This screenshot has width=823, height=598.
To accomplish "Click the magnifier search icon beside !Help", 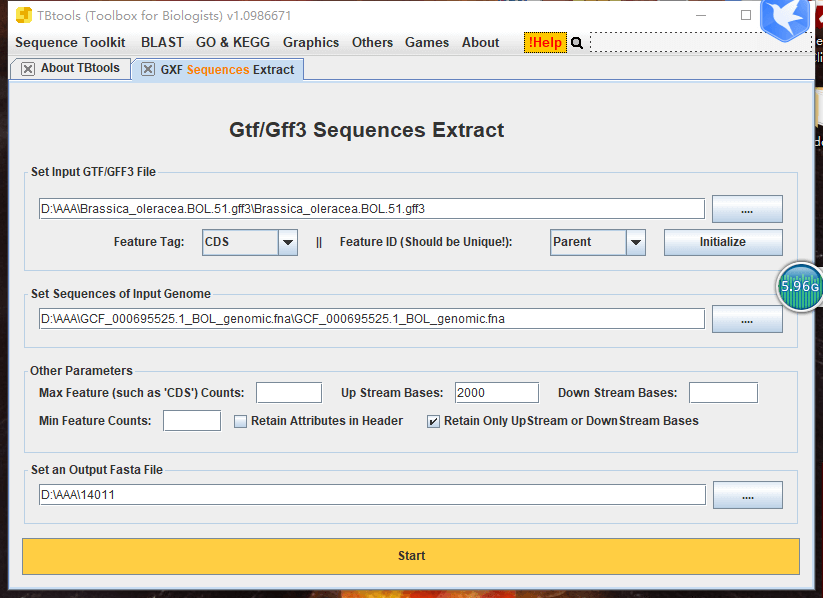I will click(577, 43).
